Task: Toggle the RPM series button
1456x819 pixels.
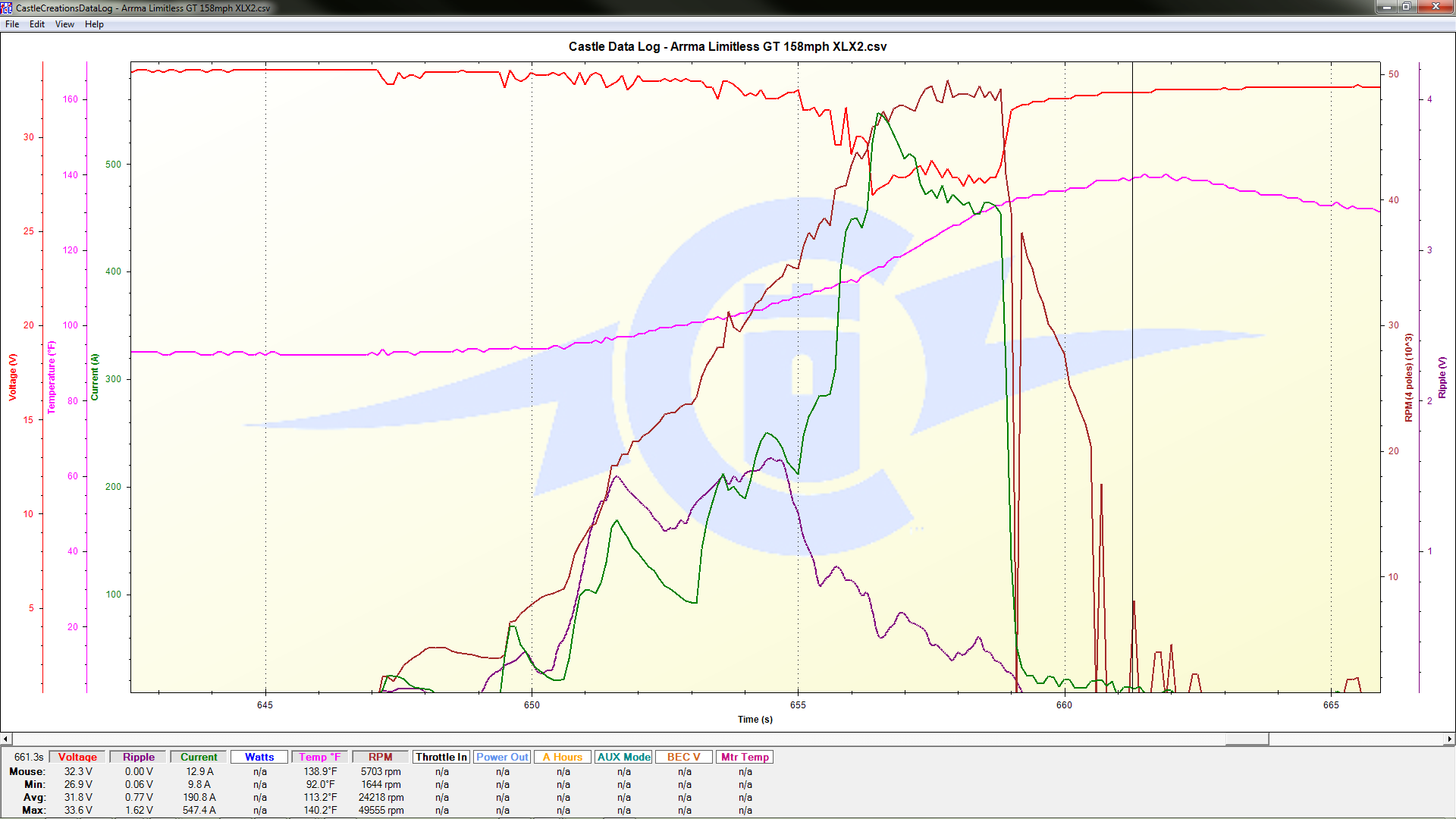Action: pos(380,757)
